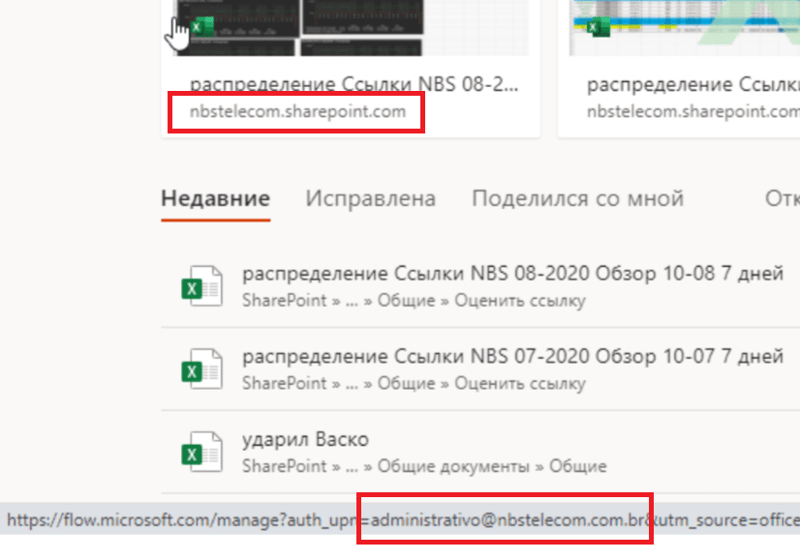This screenshot has height=560, width=800.
Task: Click nbstelecom.sharepoint.com under the first card
Action: (297, 112)
